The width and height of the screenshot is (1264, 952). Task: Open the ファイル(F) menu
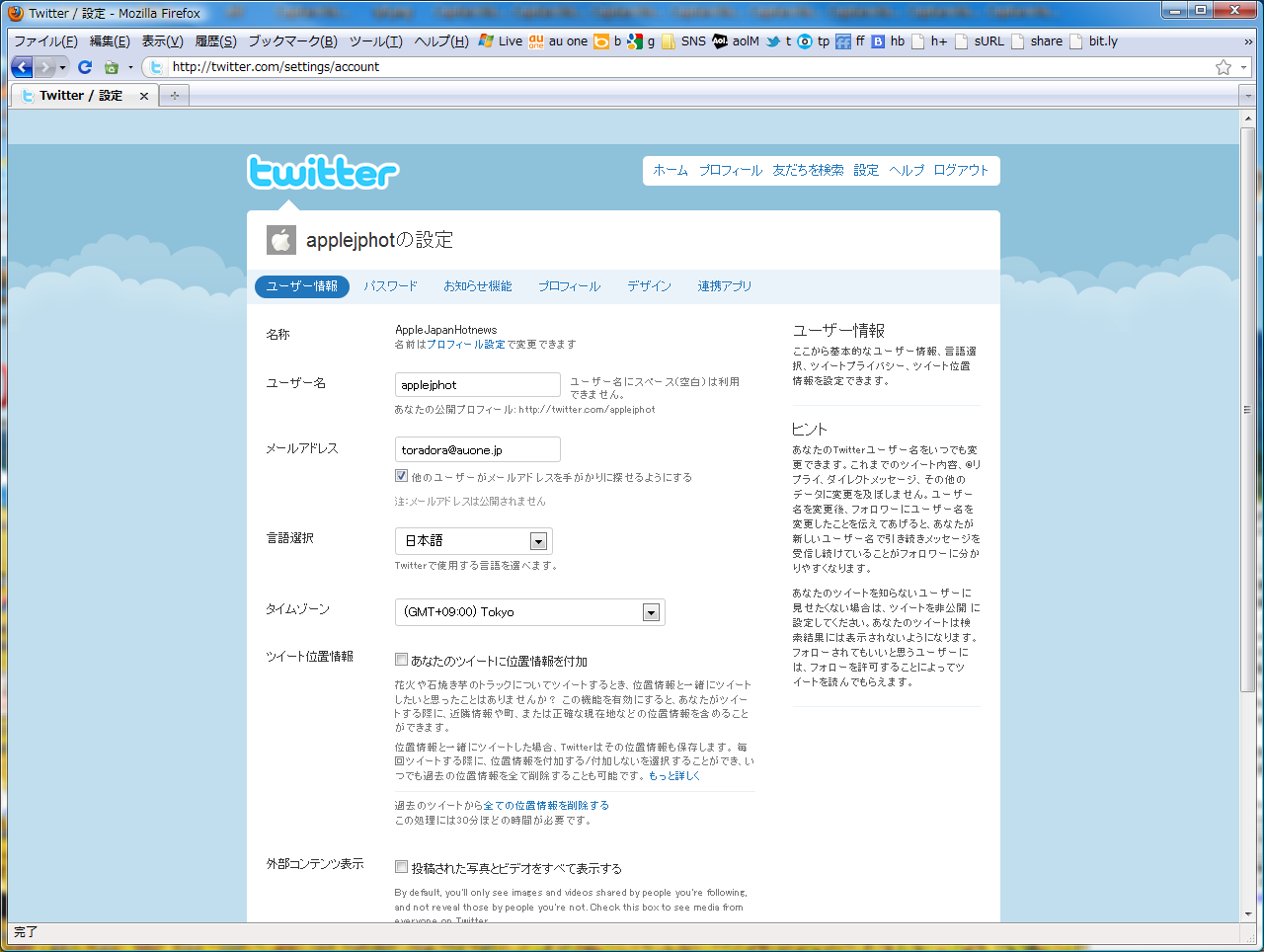point(45,41)
